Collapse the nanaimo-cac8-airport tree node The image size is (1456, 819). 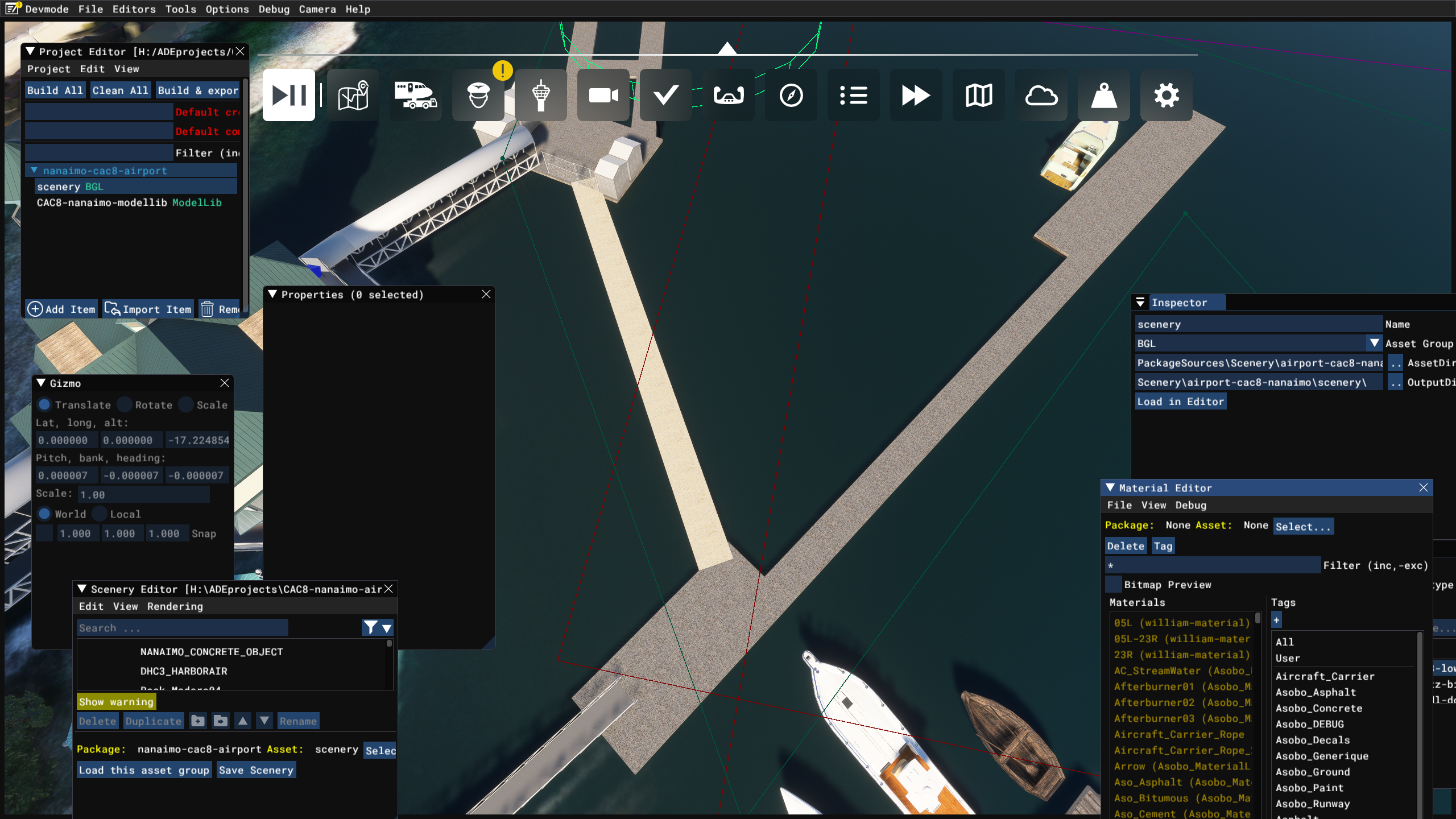pos(34,170)
